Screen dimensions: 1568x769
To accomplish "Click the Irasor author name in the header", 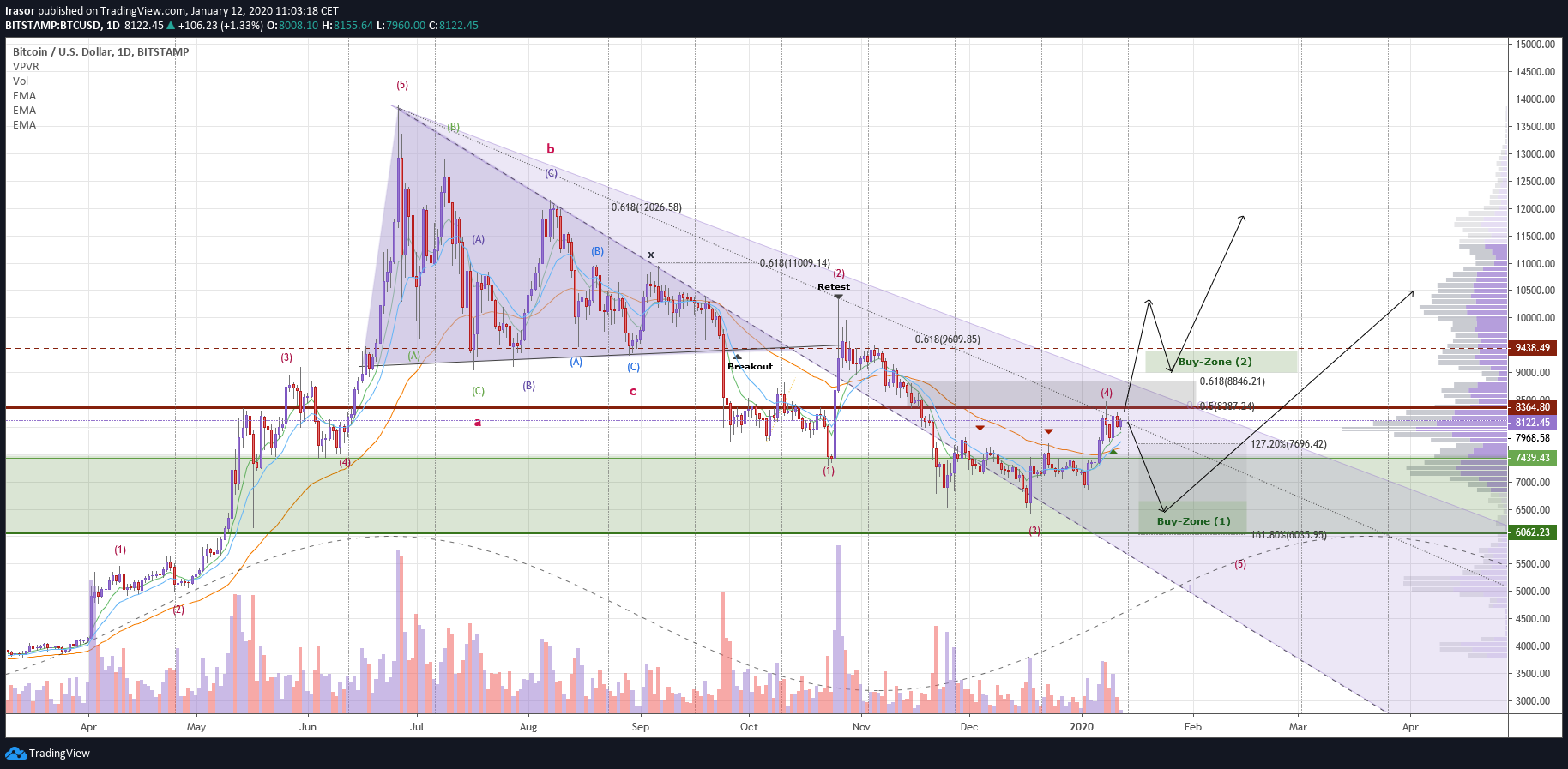I will point(21,11).
